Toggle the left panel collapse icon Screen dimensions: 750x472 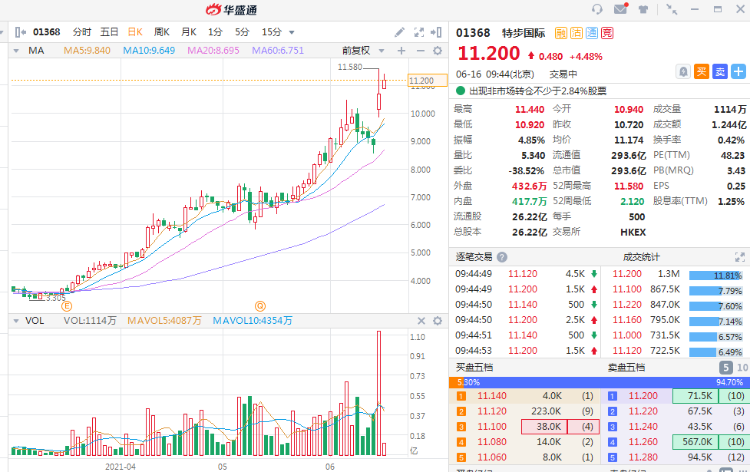point(20,32)
